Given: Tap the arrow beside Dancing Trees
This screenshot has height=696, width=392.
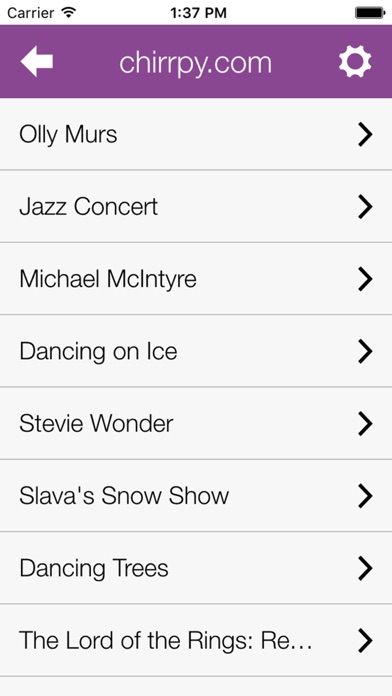Looking at the screenshot, I should pyautogui.click(x=365, y=569).
